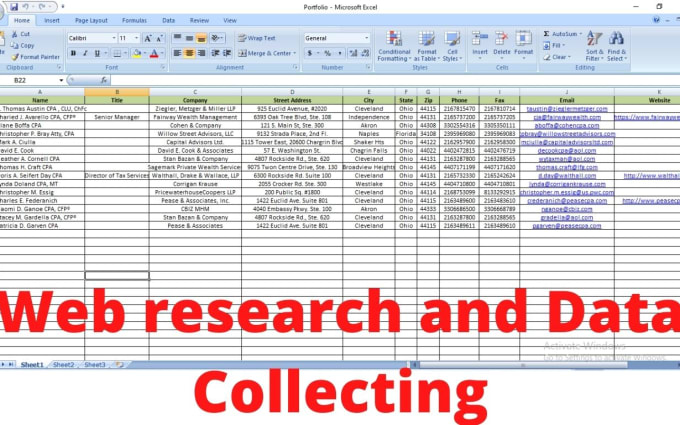Open the Font dialog launcher
This screenshot has height=425, width=680.
(x=163, y=67)
